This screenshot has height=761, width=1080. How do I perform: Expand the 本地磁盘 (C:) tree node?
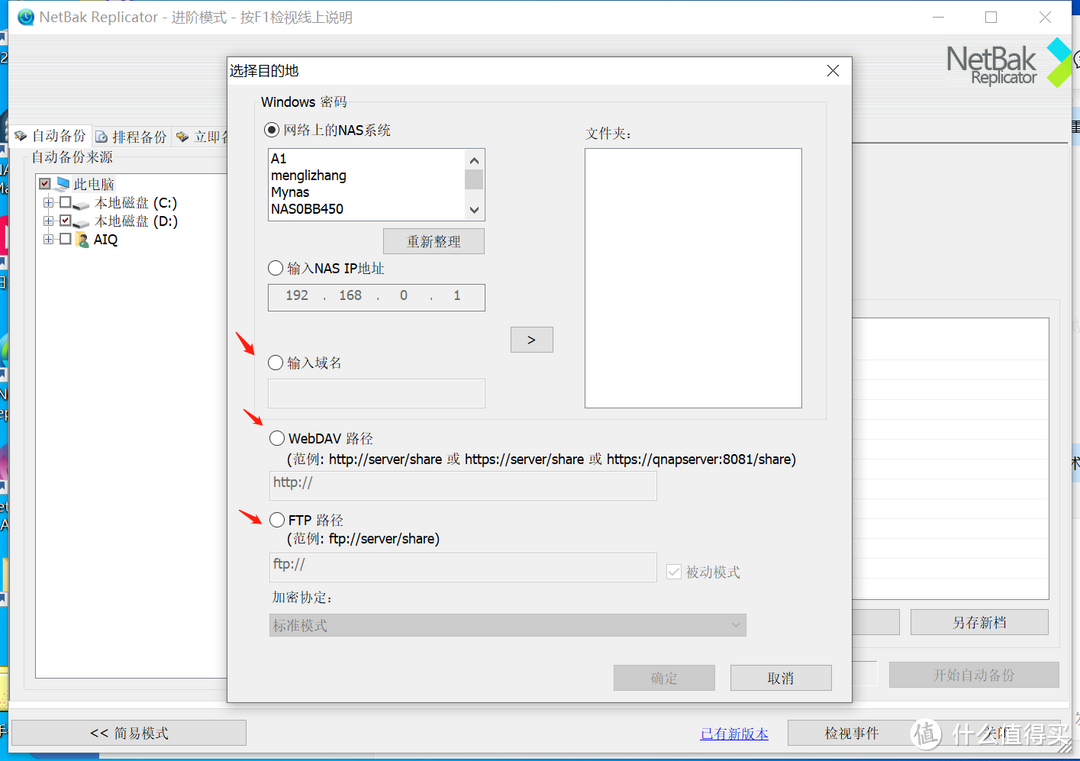click(47, 202)
